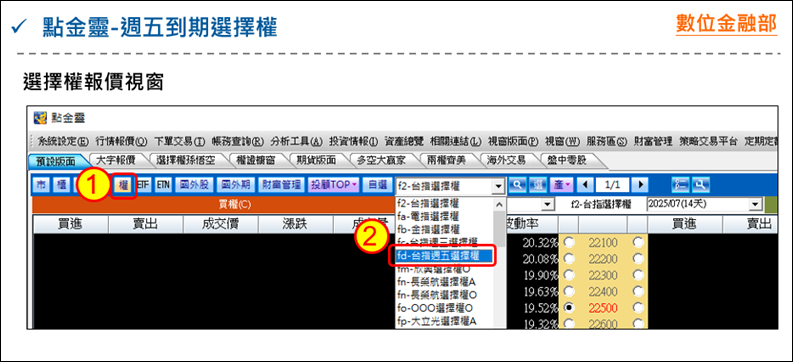The height and width of the screenshot is (362, 793).
Task: Go to next page with right arrow
Action: tap(641, 186)
